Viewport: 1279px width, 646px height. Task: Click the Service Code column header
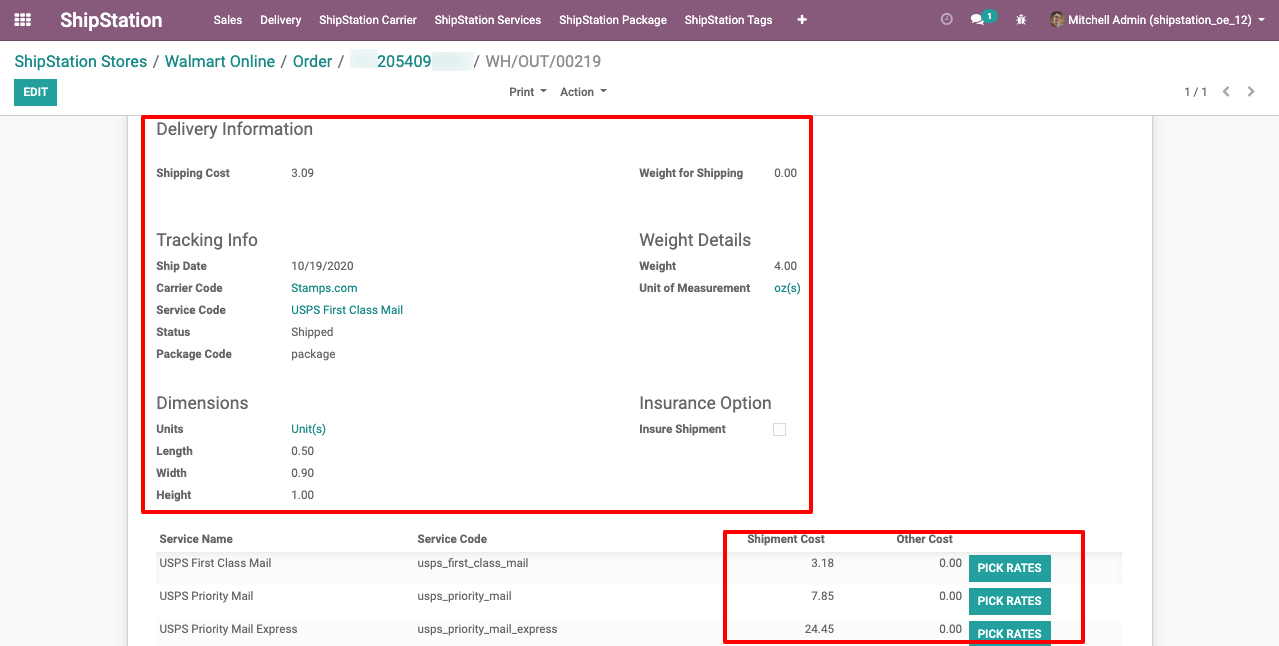452,539
